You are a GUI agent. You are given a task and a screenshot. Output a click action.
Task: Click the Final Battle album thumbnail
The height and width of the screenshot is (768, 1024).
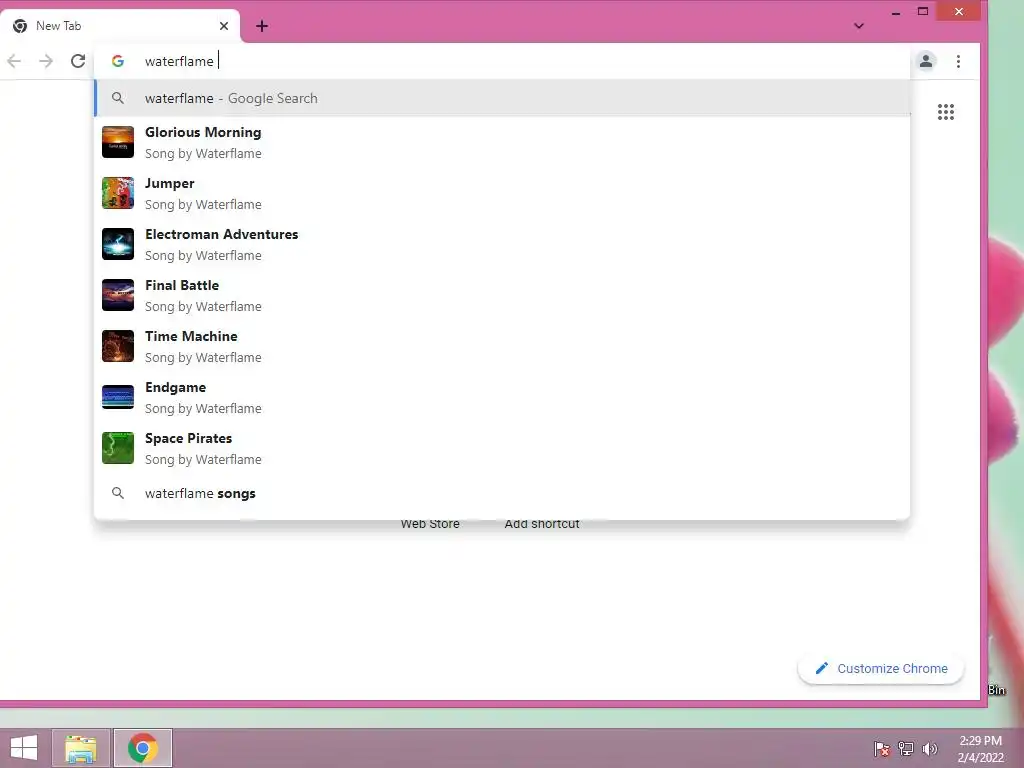click(118, 295)
